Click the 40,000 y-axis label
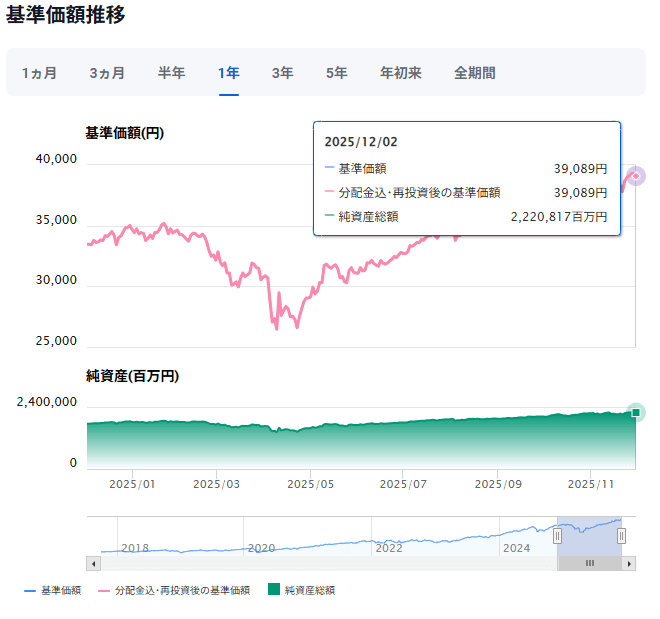Image resolution: width=660 pixels, height=619 pixels. [56, 159]
